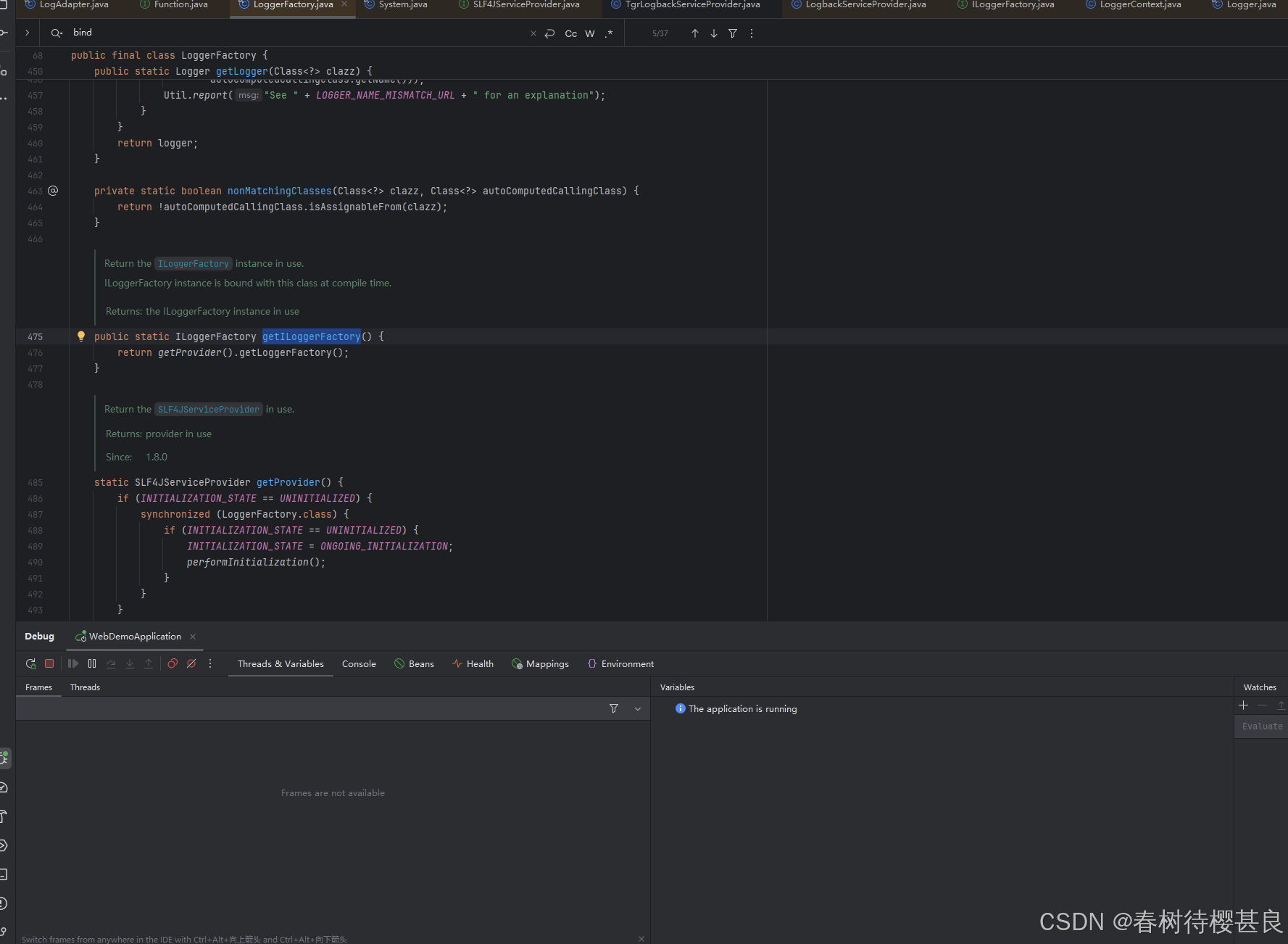The width and height of the screenshot is (1288, 944).
Task: Click Step Into icon
Action: (x=130, y=663)
